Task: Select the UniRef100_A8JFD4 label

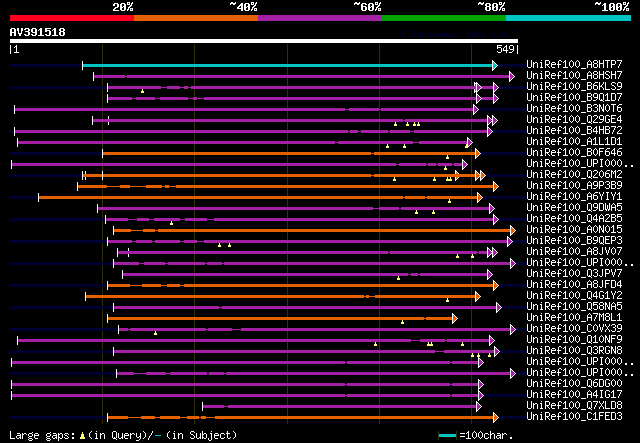Action: click(x=574, y=285)
